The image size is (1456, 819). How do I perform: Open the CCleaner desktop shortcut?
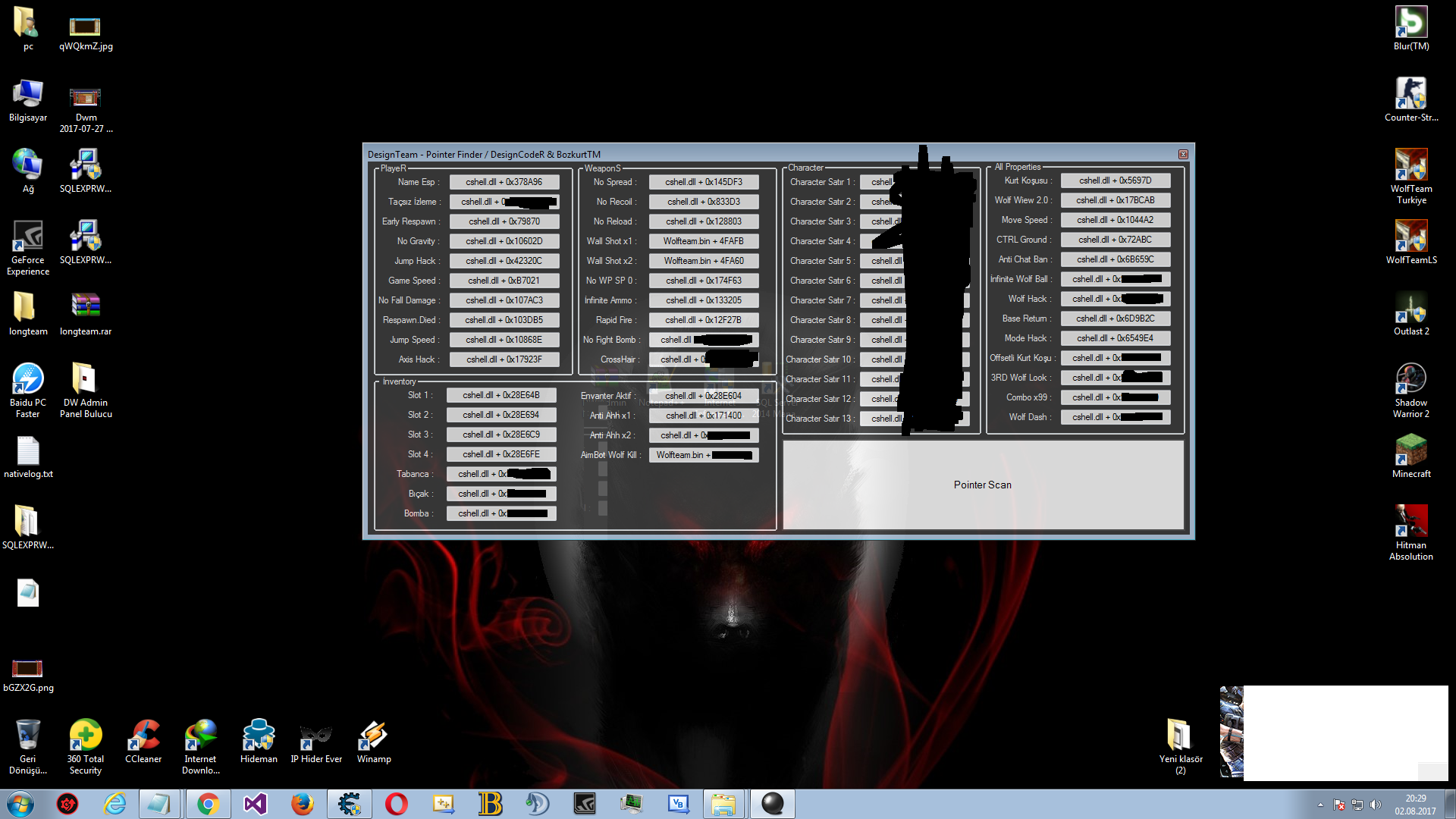click(143, 741)
